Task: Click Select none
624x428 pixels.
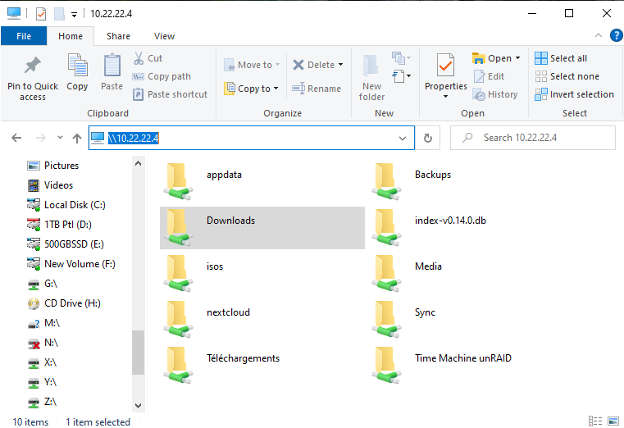Action: point(567,76)
